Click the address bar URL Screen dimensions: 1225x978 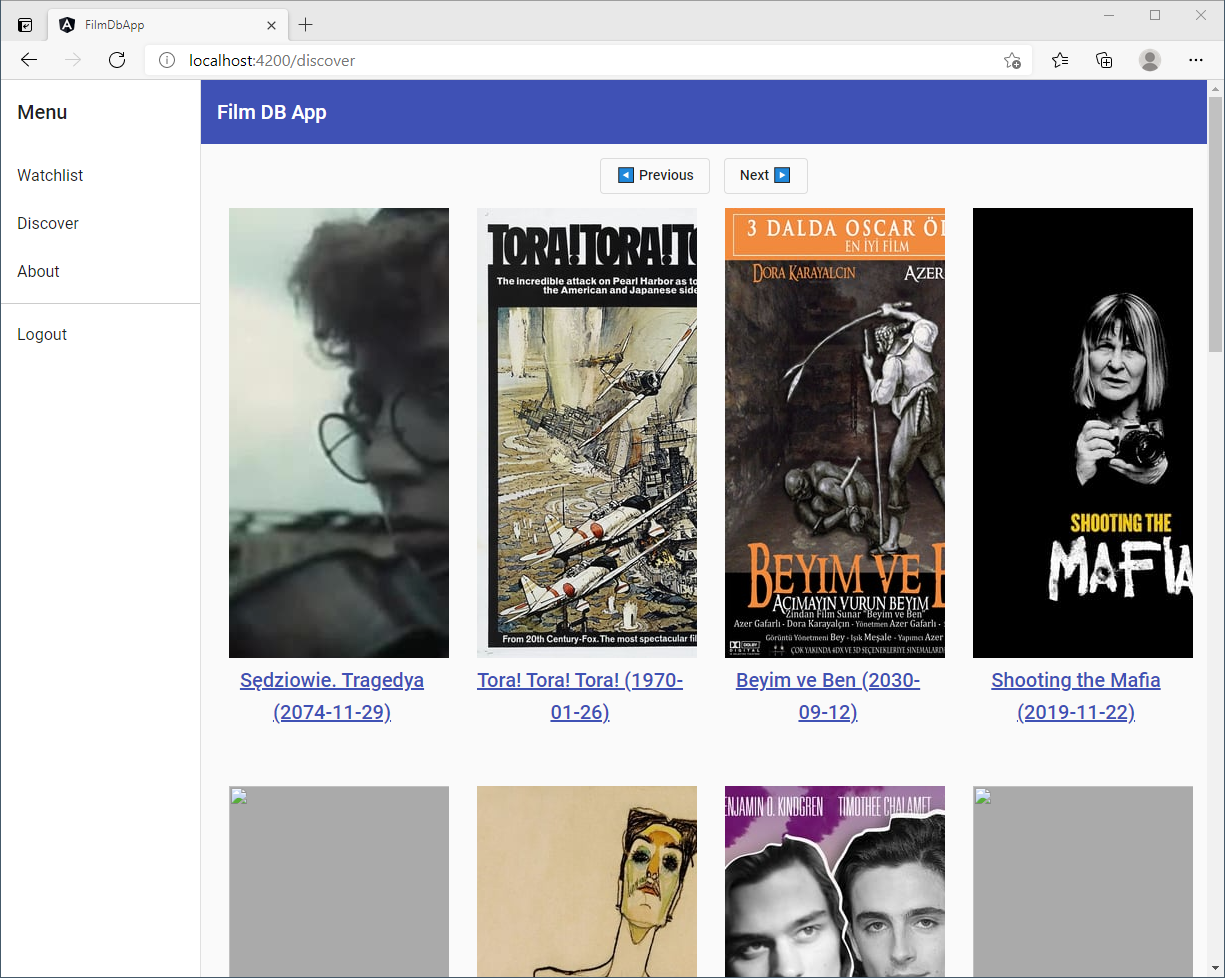coord(272,60)
